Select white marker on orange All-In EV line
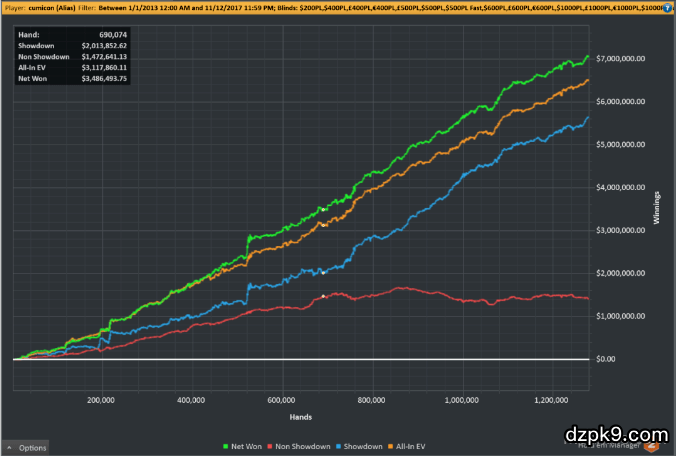The width and height of the screenshot is (678, 456). coord(324,225)
